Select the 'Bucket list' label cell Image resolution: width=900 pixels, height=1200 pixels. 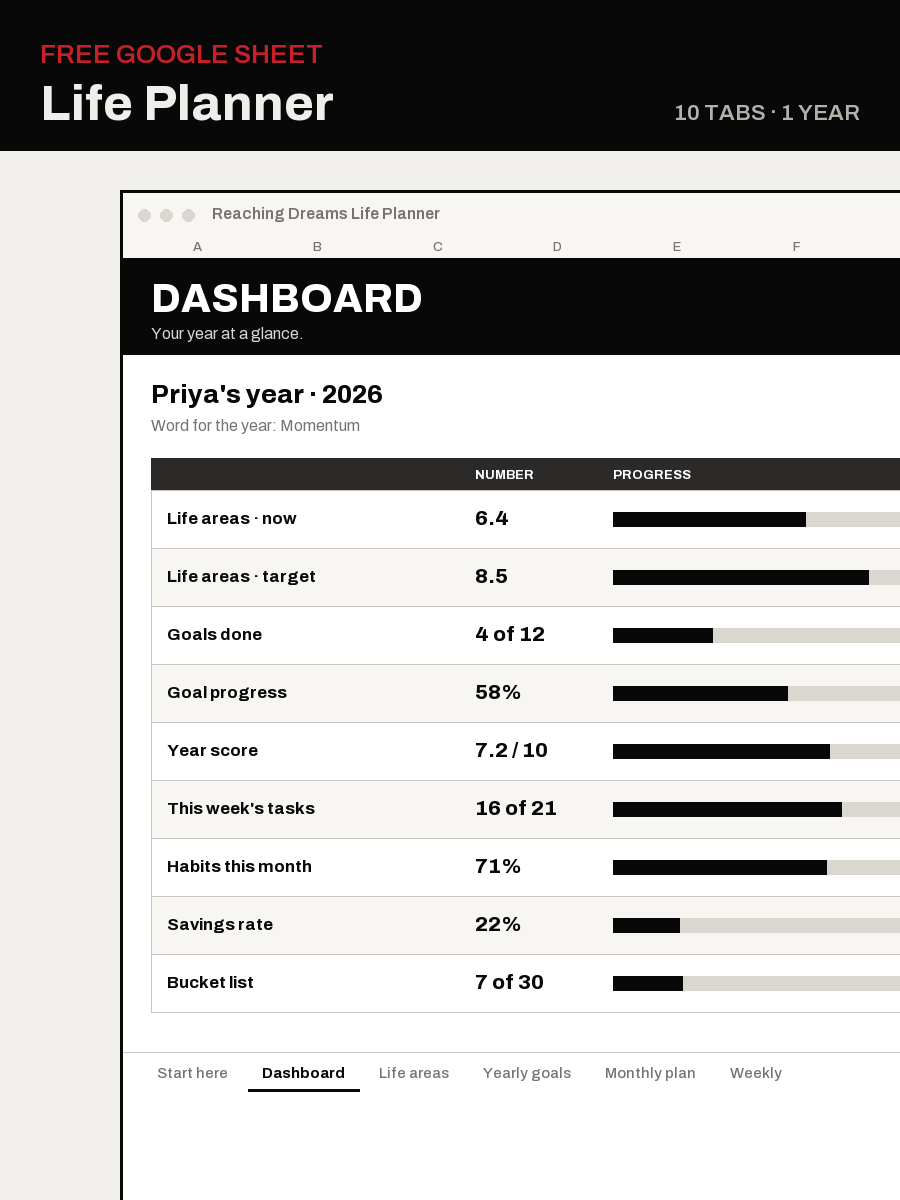210,983
